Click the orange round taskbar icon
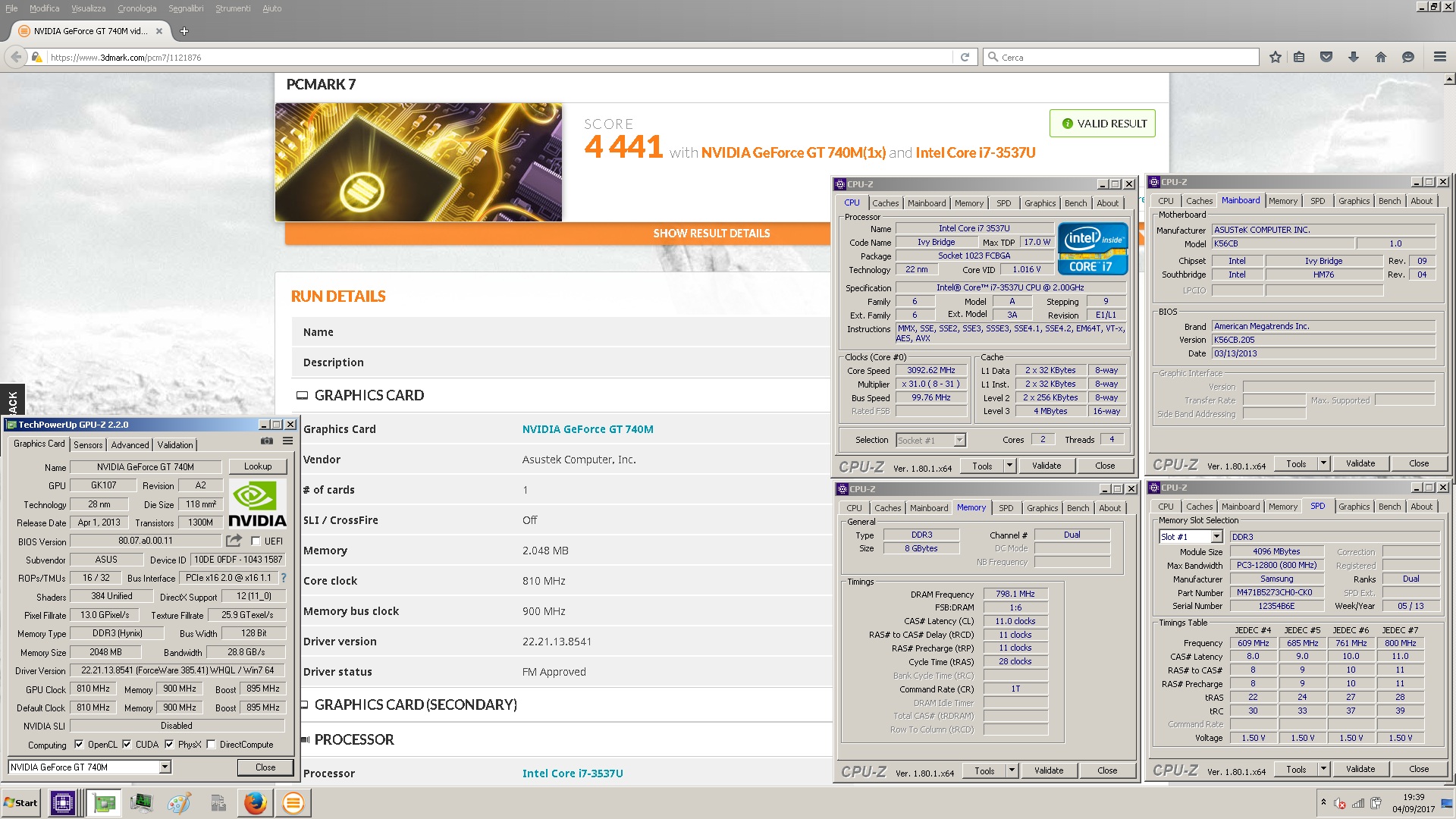The height and width of the screenshot is (819, 1456). [293, 802]
